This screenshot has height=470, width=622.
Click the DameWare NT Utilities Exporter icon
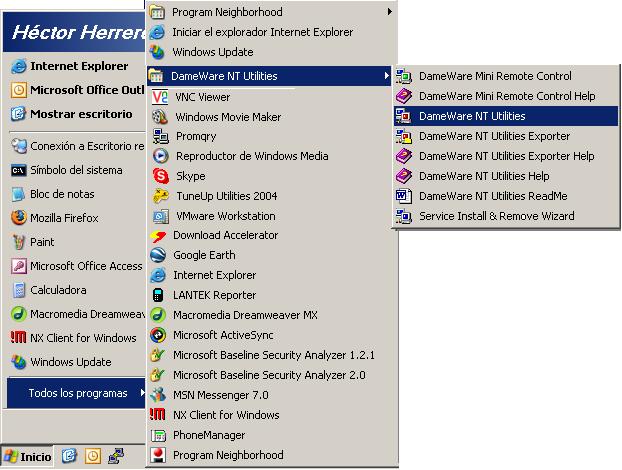click(x=404, y=136)
